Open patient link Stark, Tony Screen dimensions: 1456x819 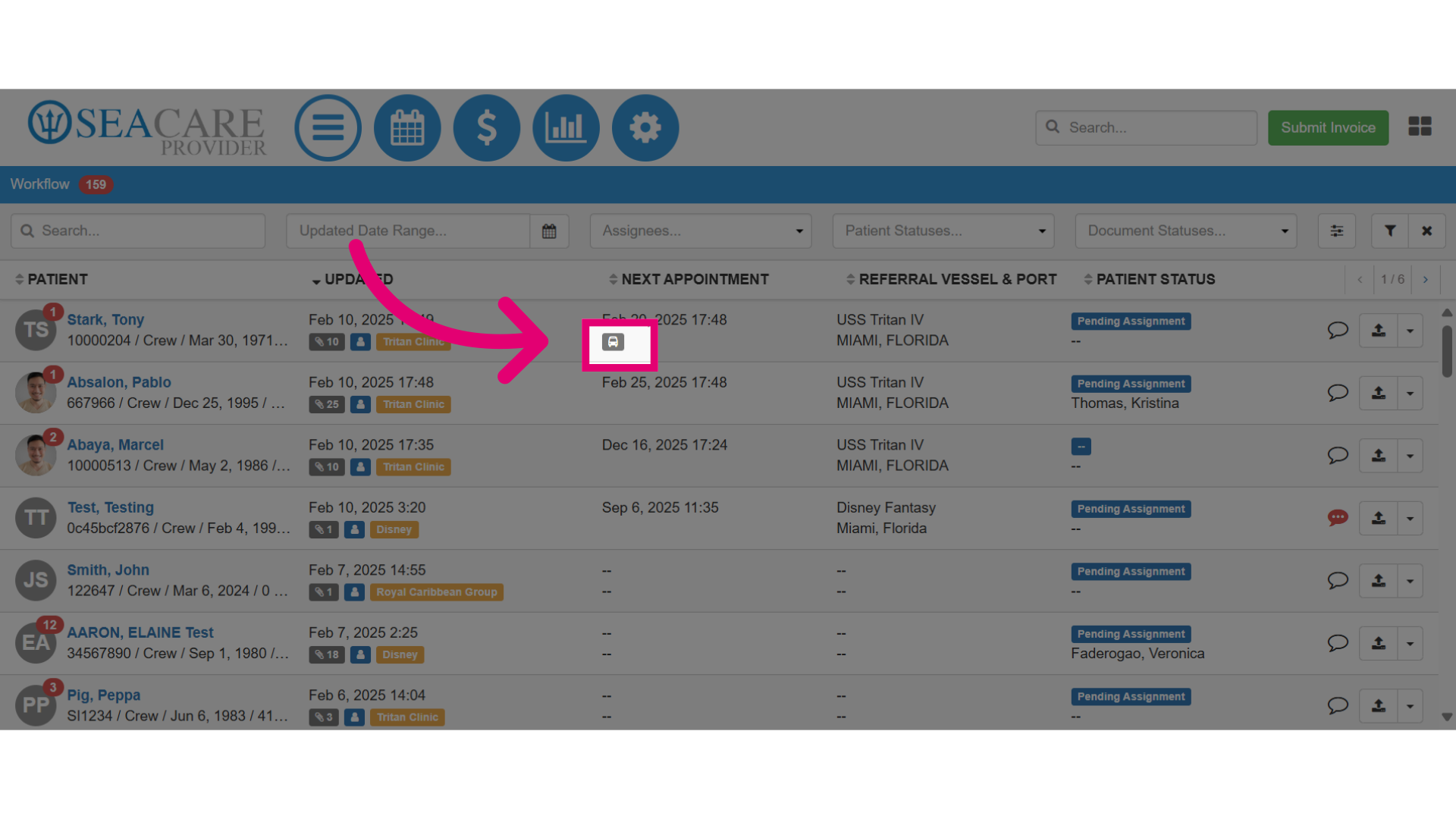click(x=105, y=320)
